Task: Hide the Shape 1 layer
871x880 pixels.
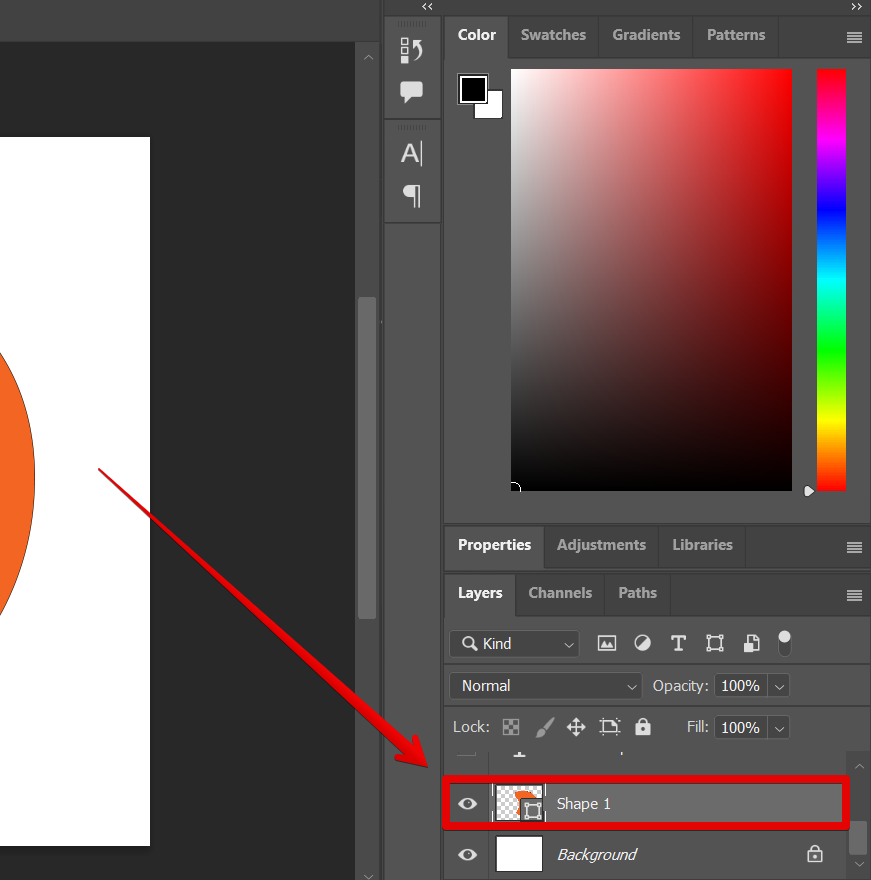Action: 467,804
